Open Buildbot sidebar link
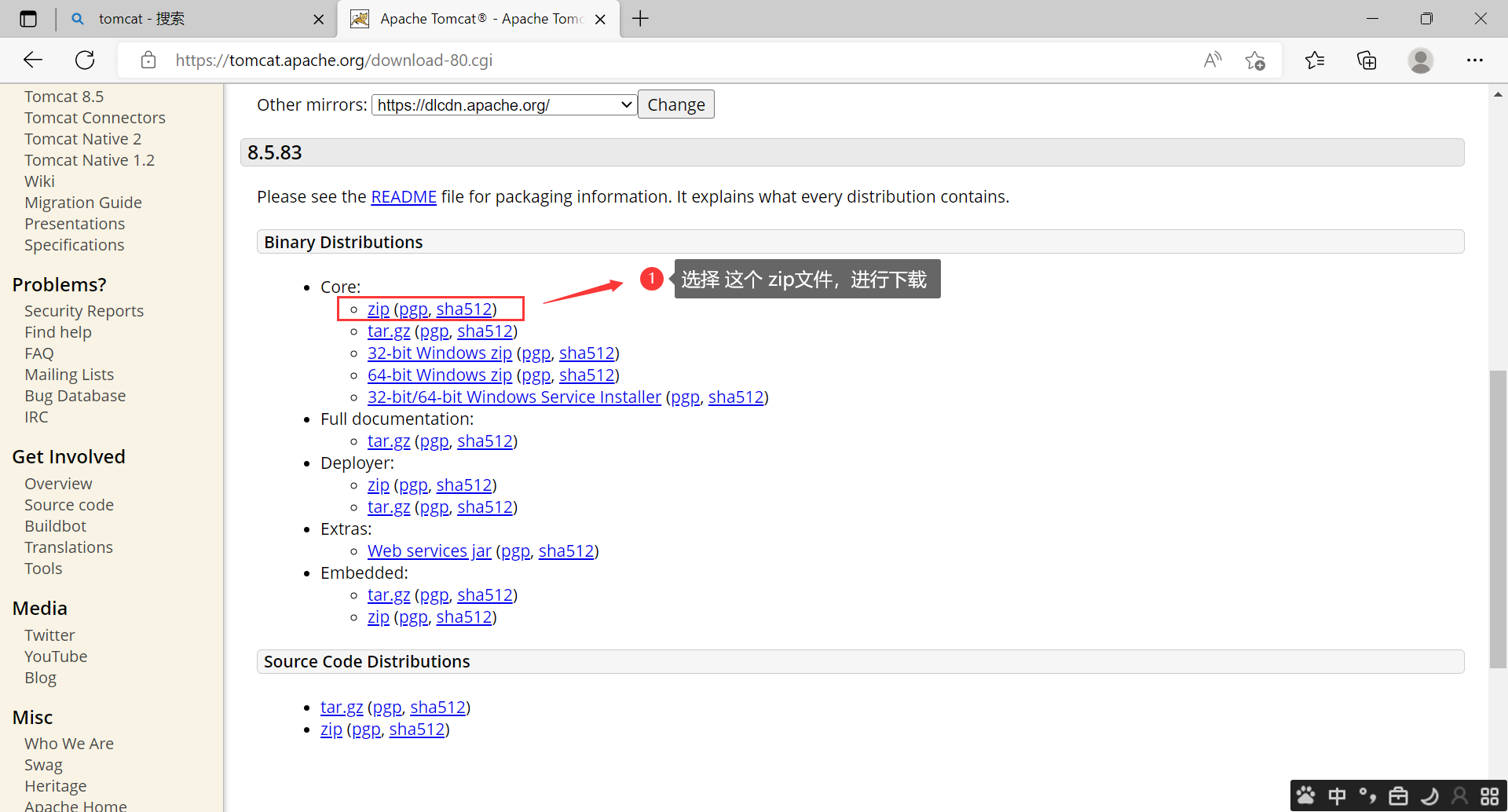This screenshot has width=1508, height=812. coord(56,526)
